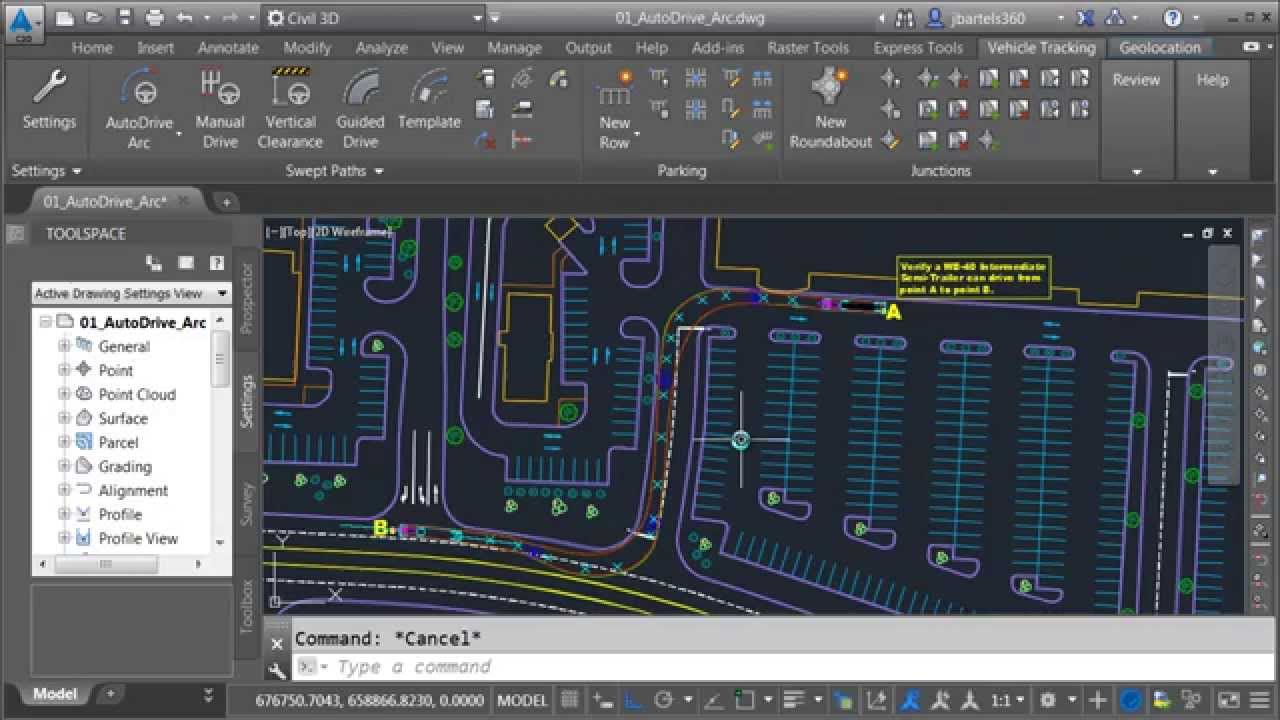The width and height of the screenshot is (1280, 720).
Task: Open the customization hamburger icon in status bar
Action: (x=1258, y=700)
